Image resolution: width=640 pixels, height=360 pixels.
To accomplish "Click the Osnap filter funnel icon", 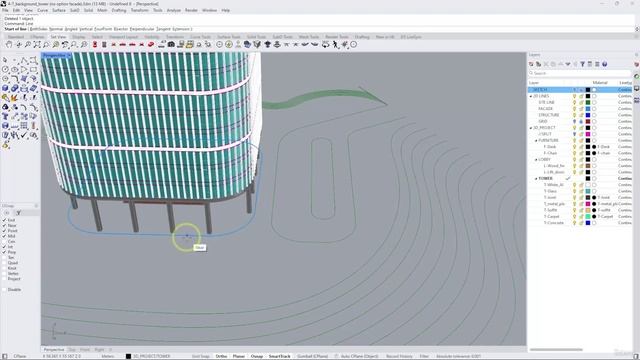I will [x=18, y=213].
